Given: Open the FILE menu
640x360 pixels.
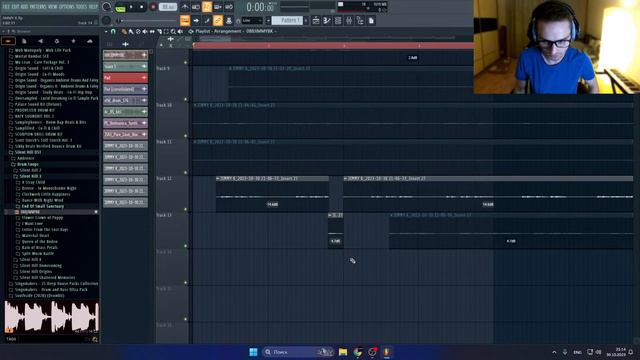Looking at the screenshot, I should pyautogui.click(x=6, y=7).
